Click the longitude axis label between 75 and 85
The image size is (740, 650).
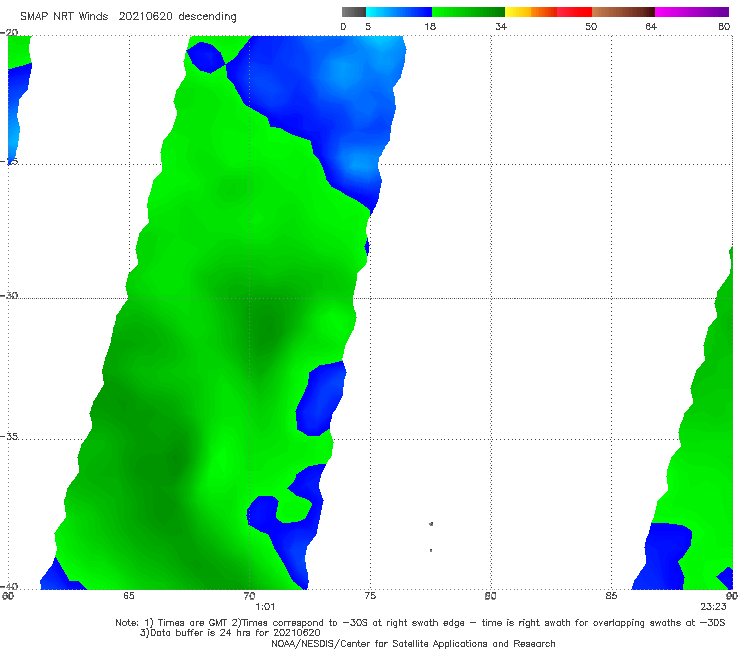(x=490, y=596)
